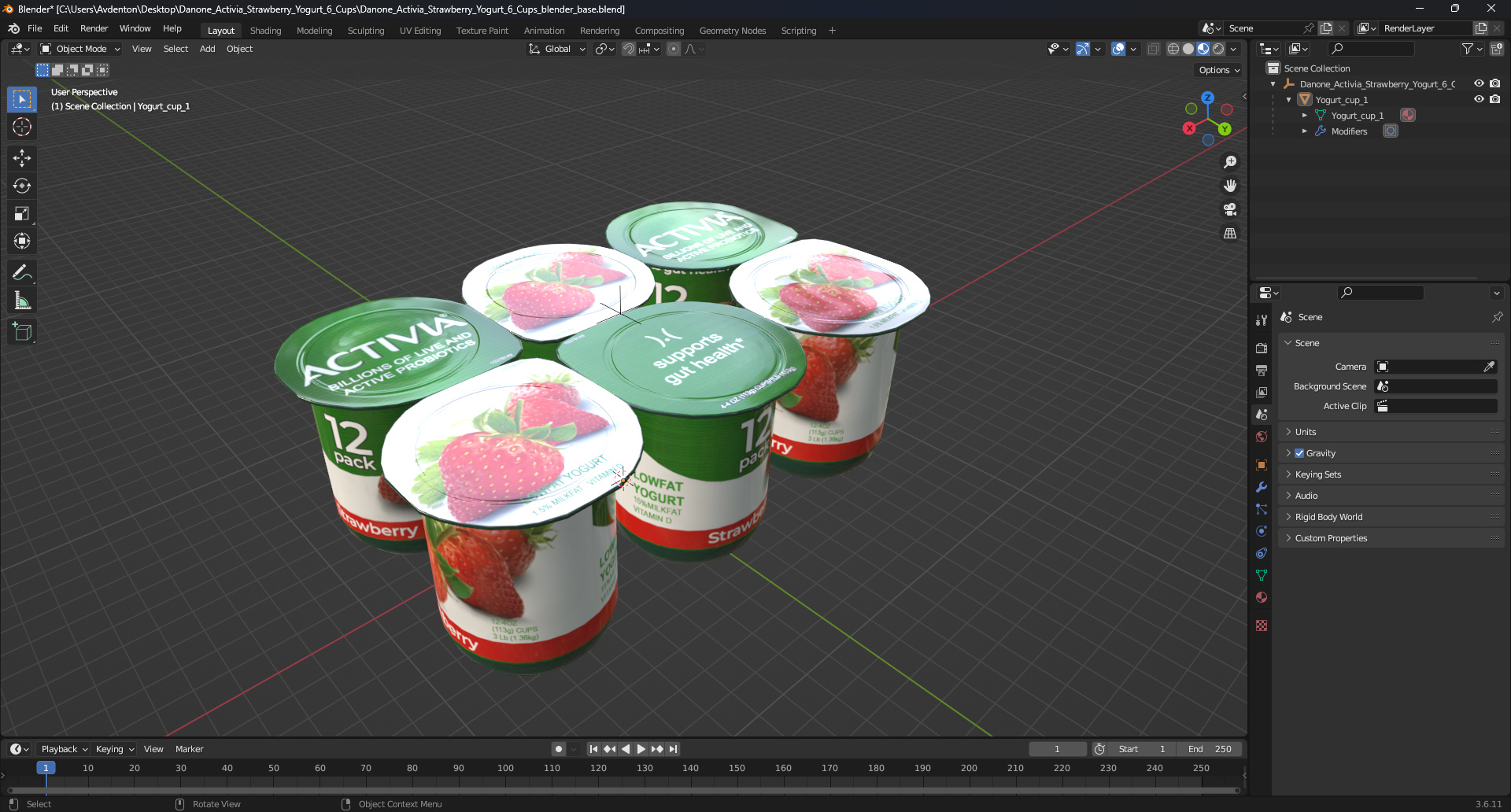Switch to the Shading workspace tab
Screen dimensions: 1511x812
265,31
